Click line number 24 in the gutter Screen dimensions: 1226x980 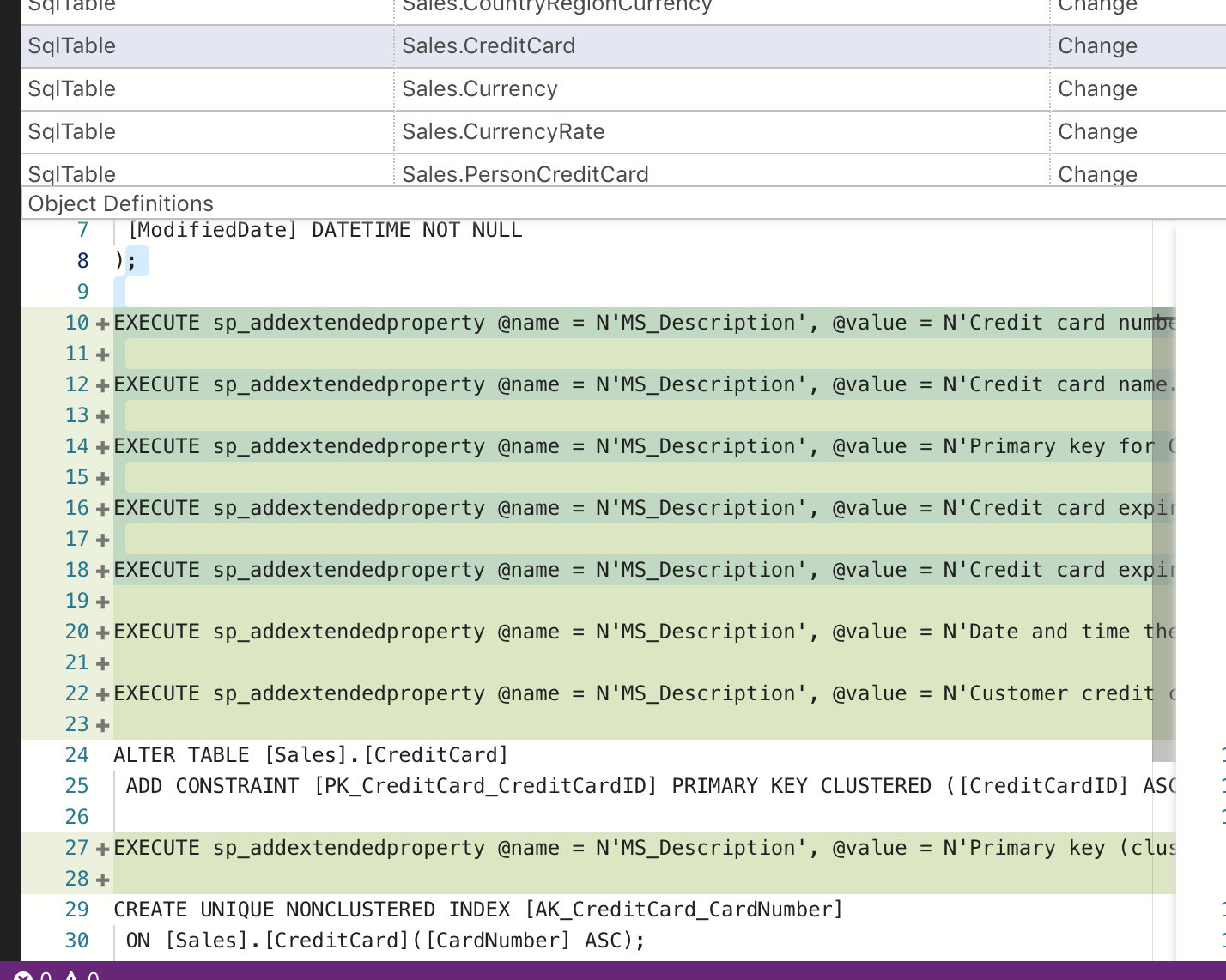click(76, 755)
